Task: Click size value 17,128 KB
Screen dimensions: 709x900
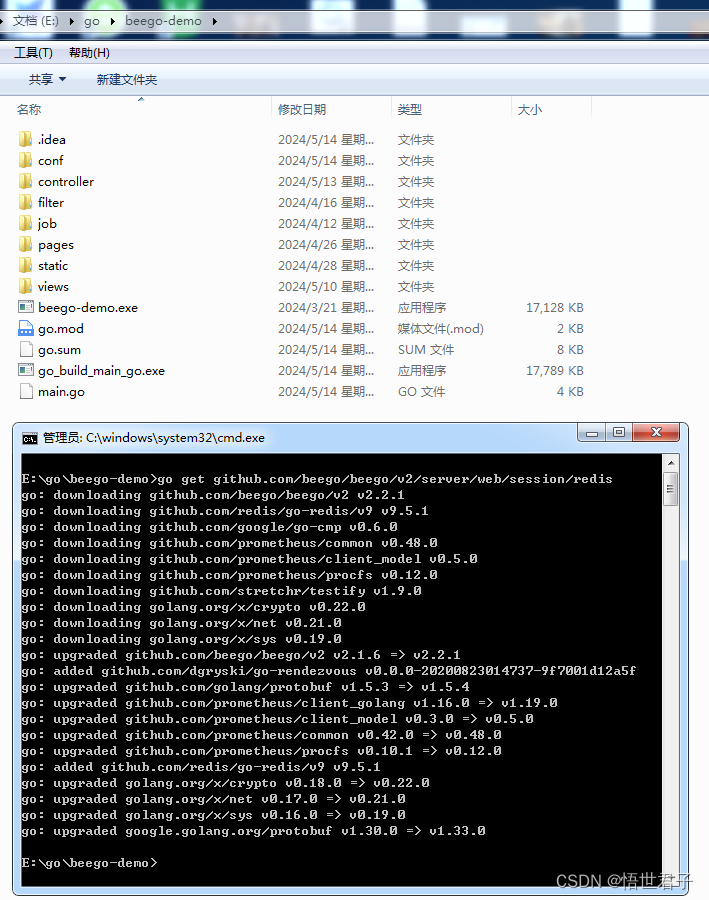Action: click(x=555, y=308)
